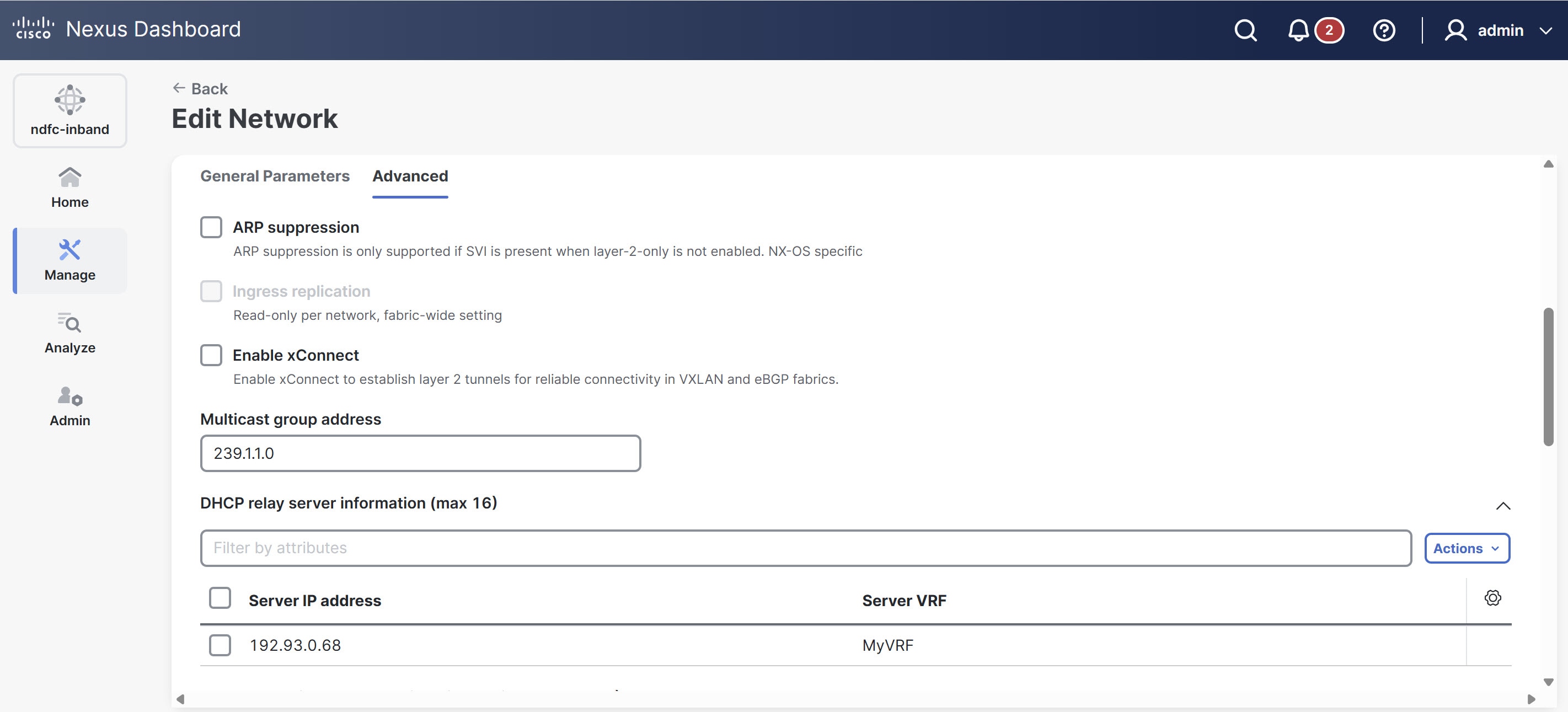The width and height of the screenshot is (1568, 712).
Task: Click the Filter by attributes field
Action: point(806,548)
